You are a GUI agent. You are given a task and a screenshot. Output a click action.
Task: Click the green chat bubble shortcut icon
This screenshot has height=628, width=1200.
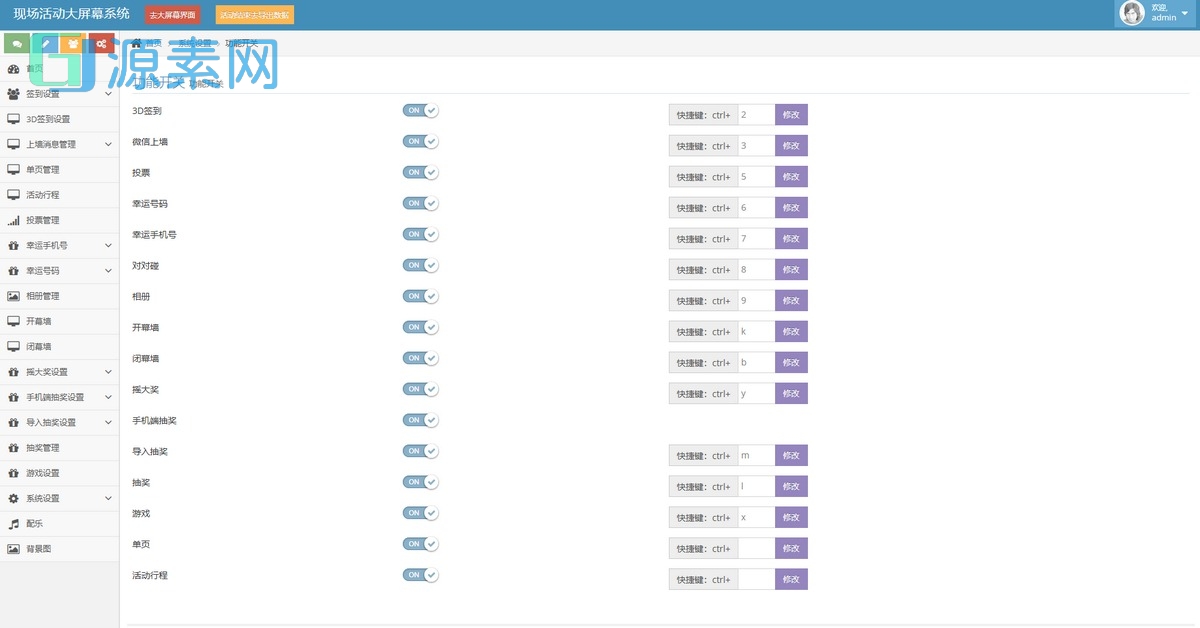[x=17, y=44]
